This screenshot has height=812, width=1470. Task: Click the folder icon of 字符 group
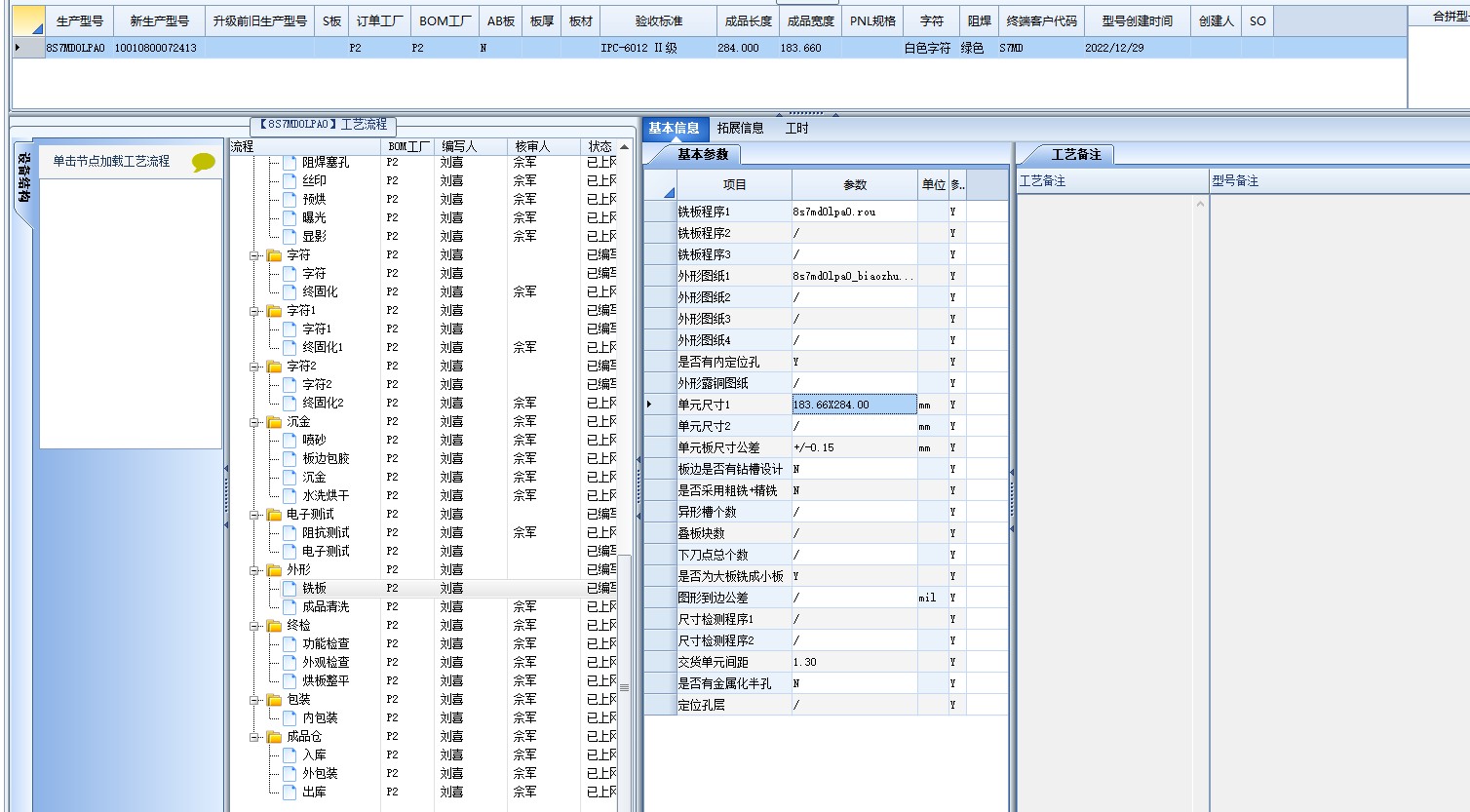274,255
